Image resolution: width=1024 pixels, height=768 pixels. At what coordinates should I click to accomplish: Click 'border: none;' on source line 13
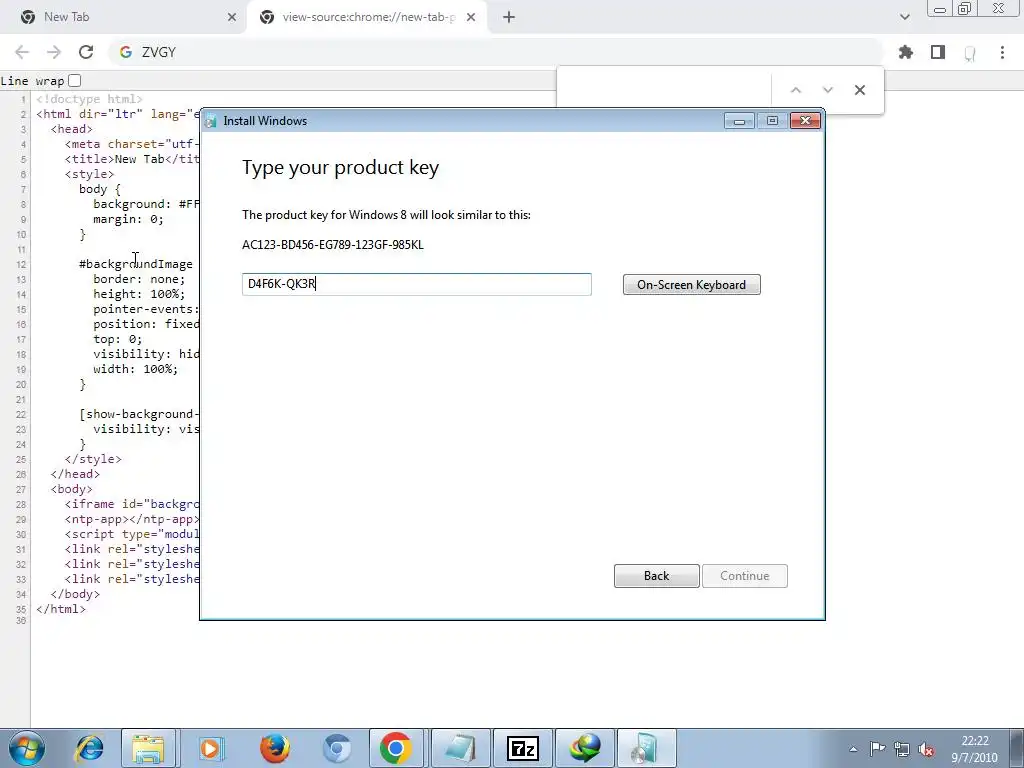(x=139, y=279)
